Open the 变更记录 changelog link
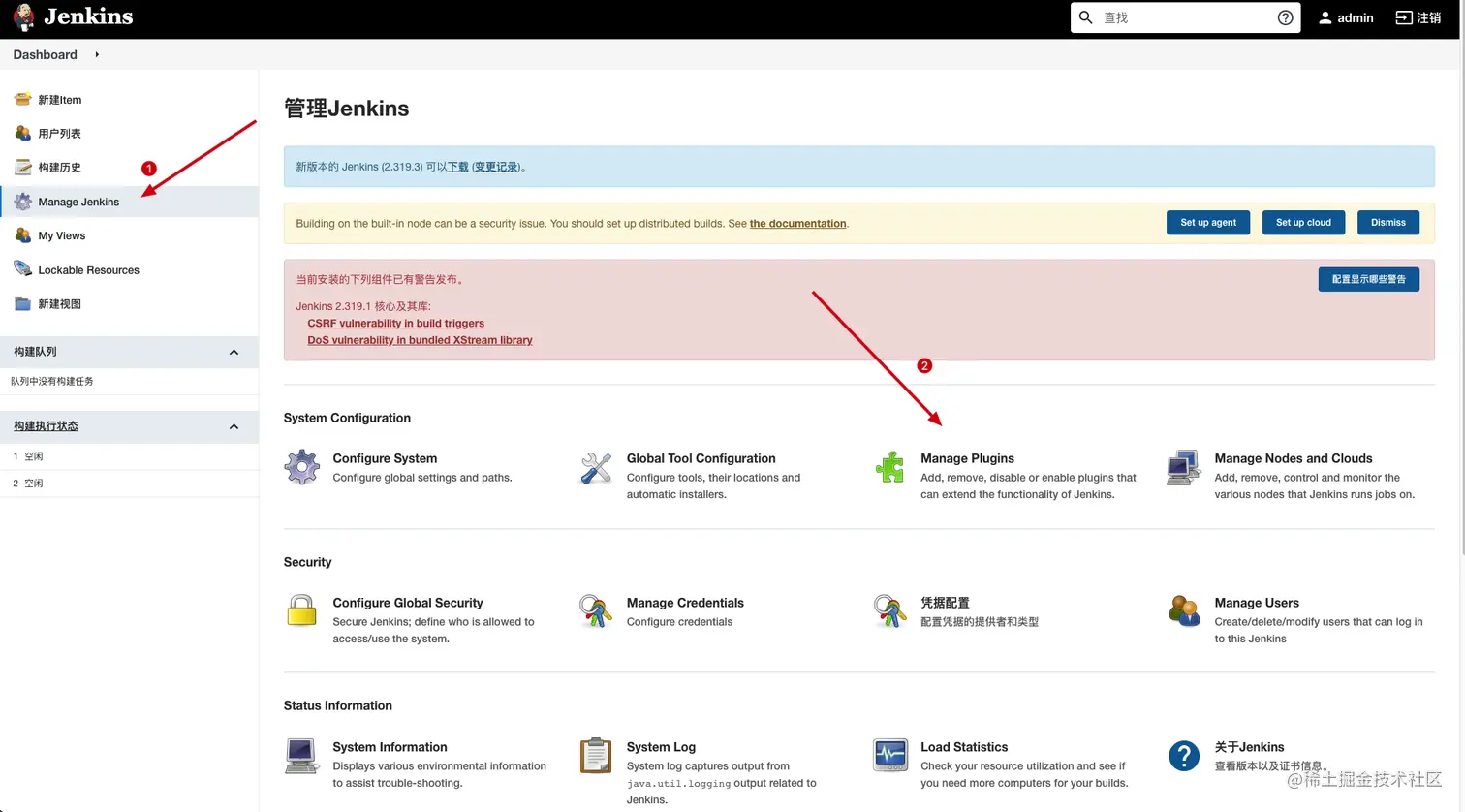The image size is (1465, 812). [x=497, y=167]
